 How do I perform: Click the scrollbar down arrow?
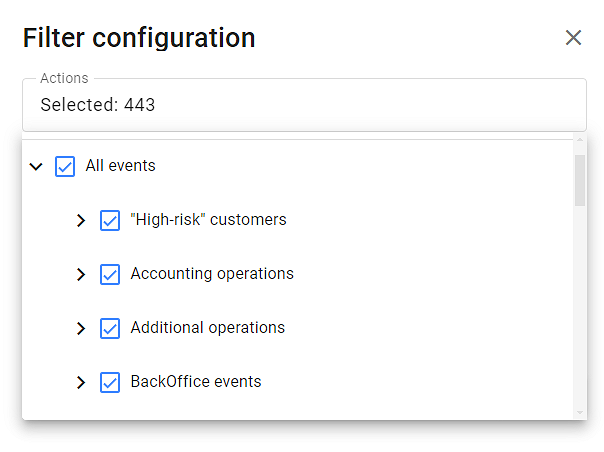(x=580, y=412)
